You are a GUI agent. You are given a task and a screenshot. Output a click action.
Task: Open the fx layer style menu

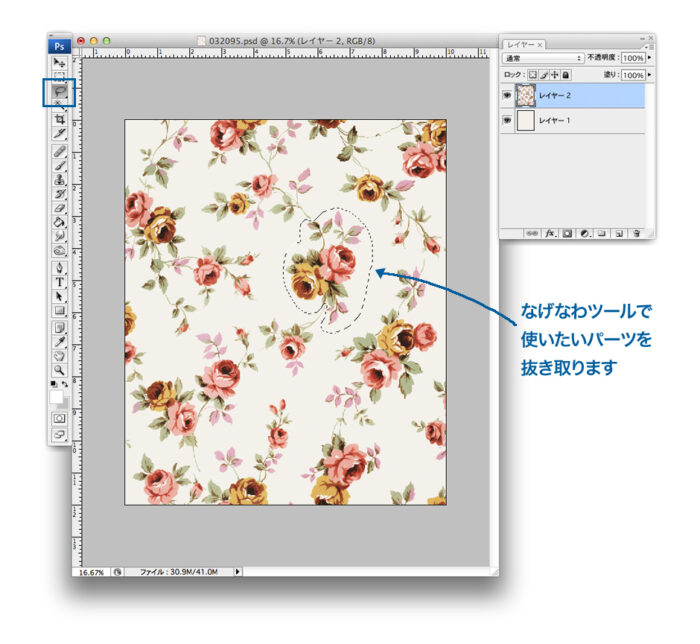549,232
